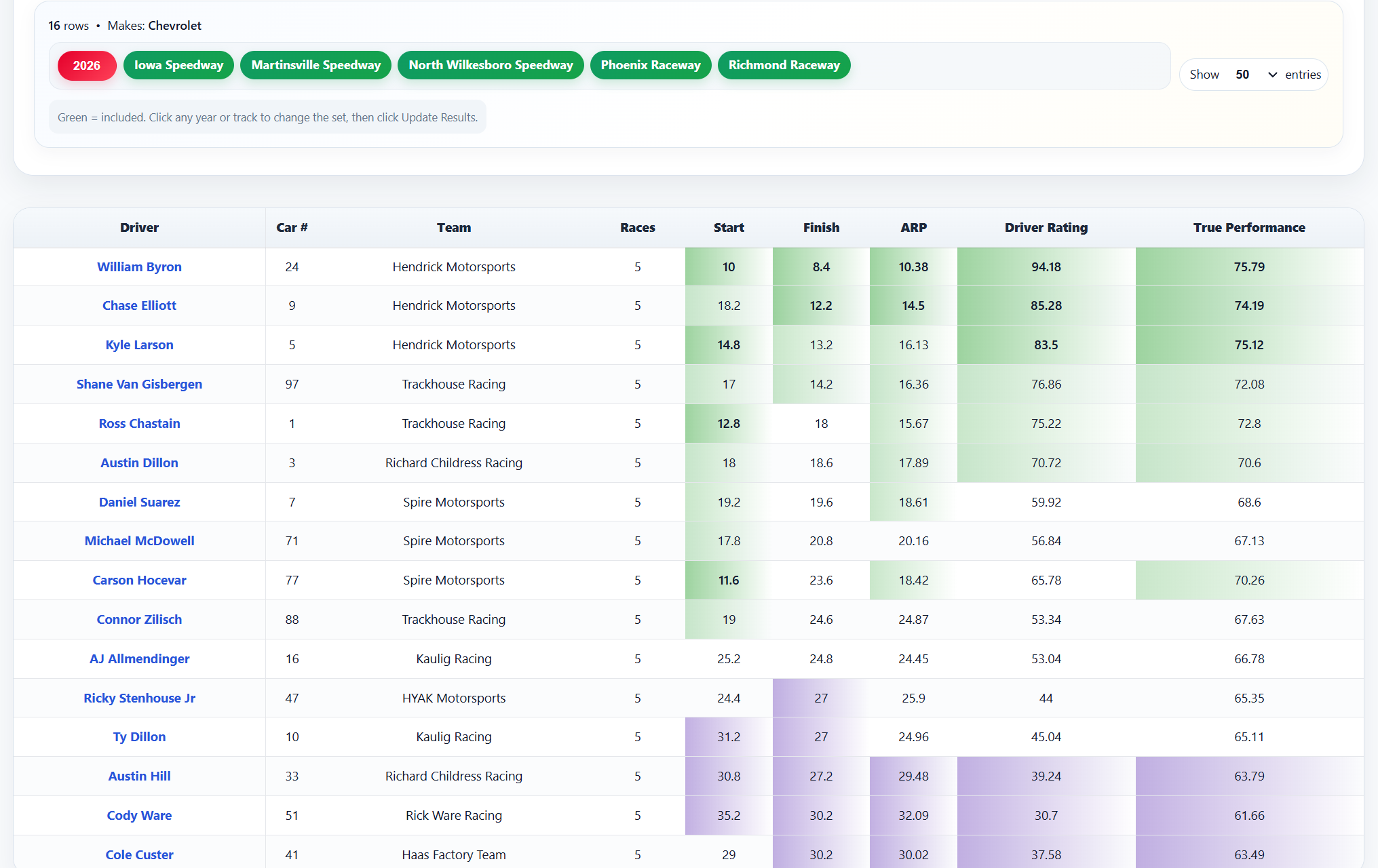The height and width of the screenshot is (868, 1378).
Task: Open Cole Custer driver page
Action: coord(139,855)
